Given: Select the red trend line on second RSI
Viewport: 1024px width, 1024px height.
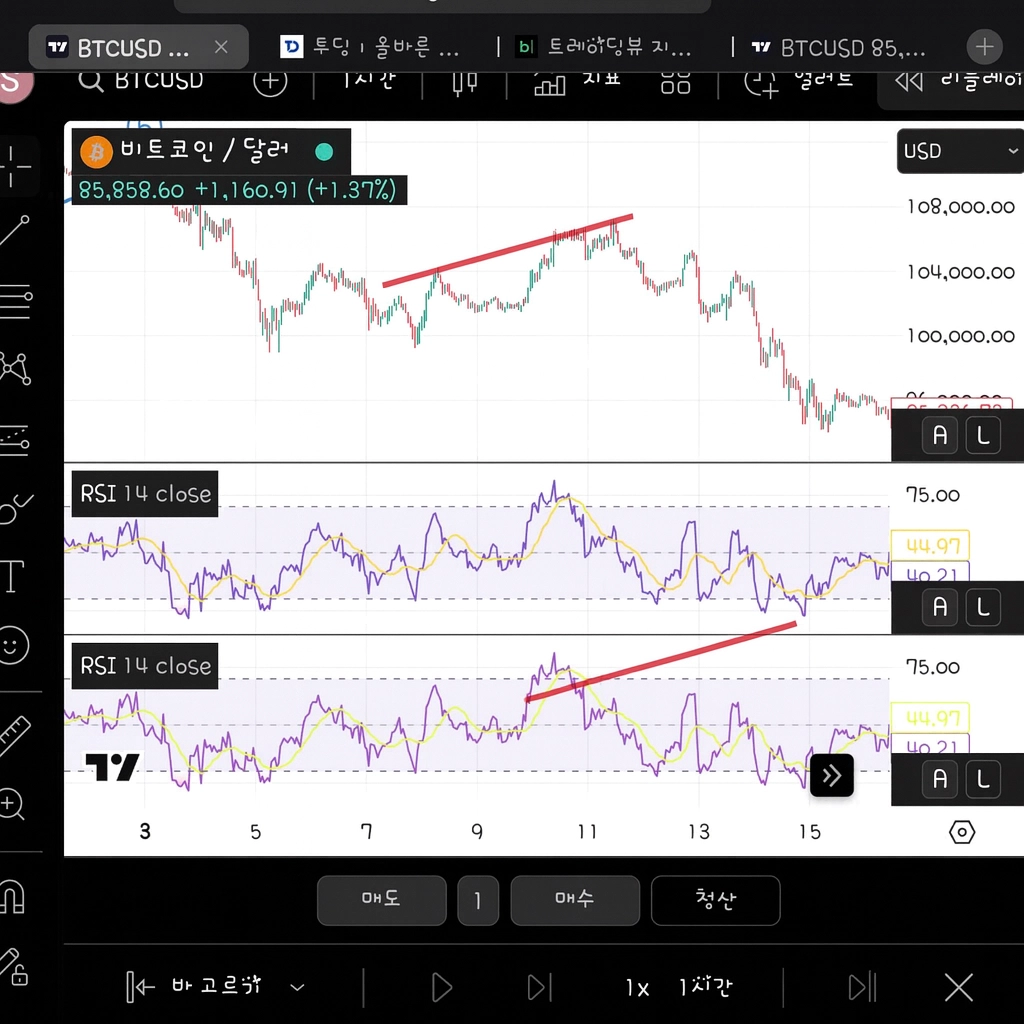Looking at the screenshot, I should 661,662.
